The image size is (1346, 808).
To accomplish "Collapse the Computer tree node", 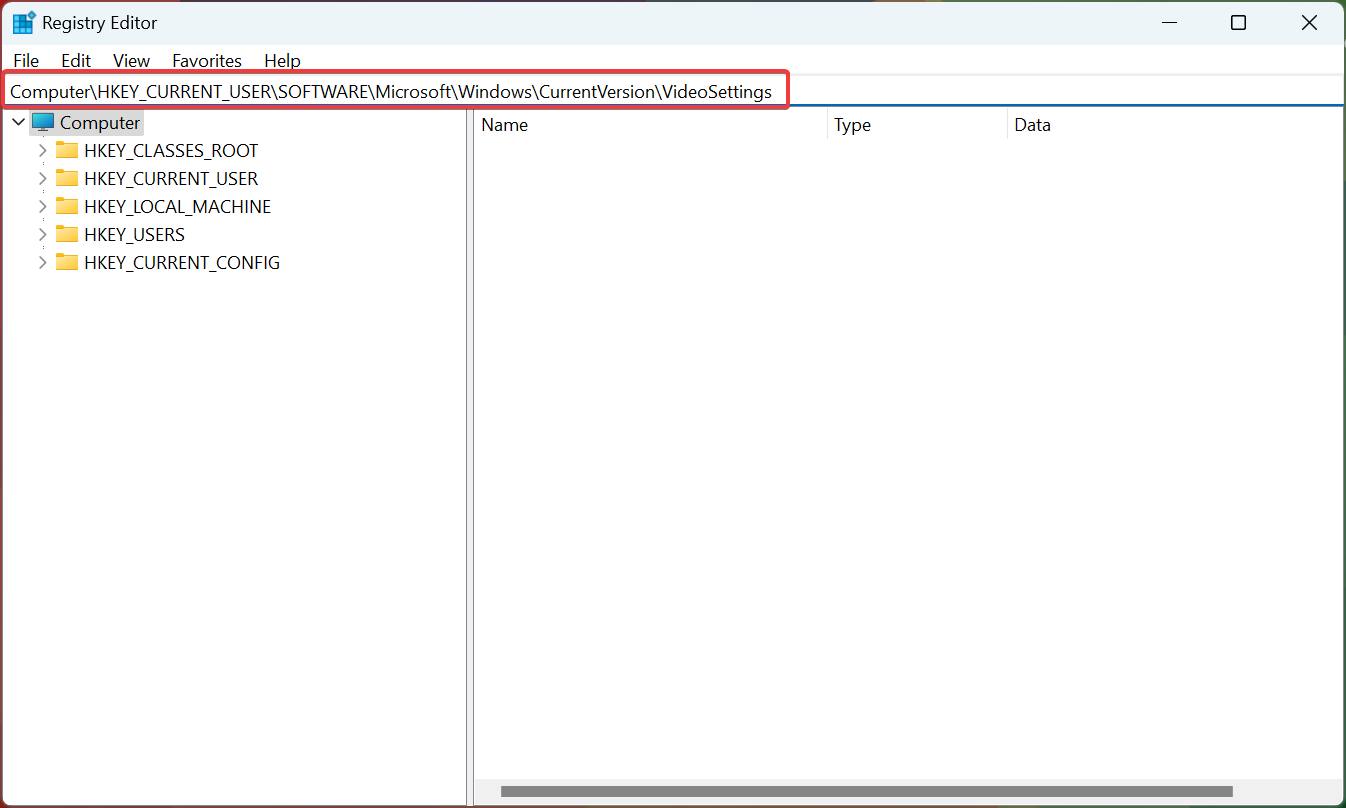I will (x=18, y=123).
